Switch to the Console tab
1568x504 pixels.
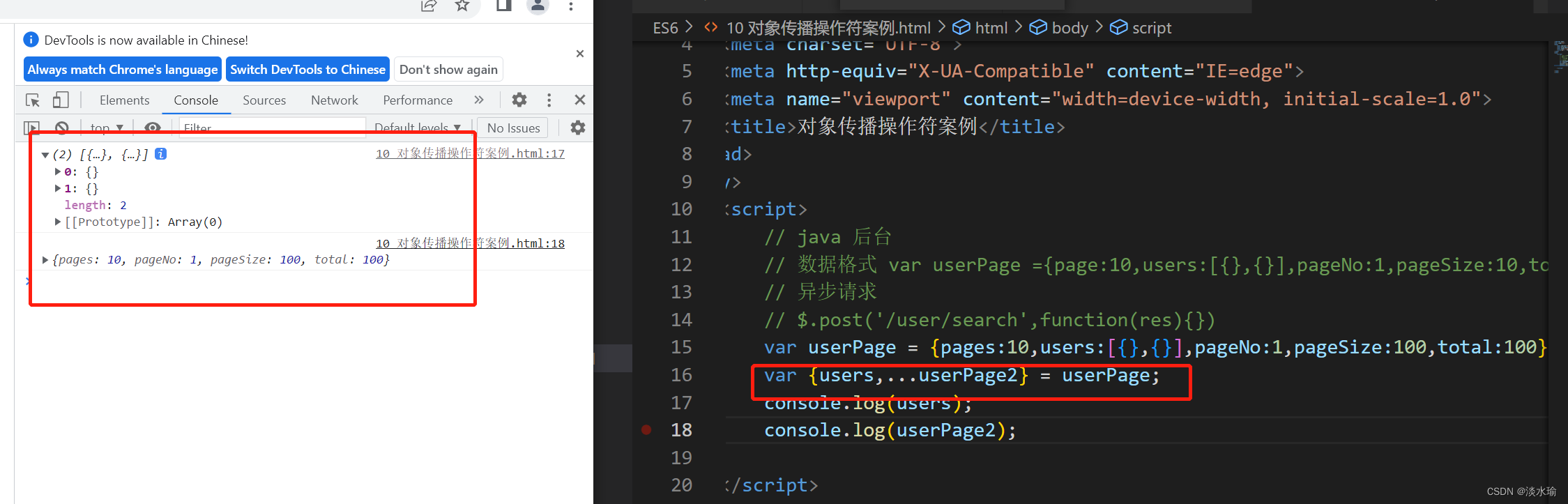[x=196, y=100]
